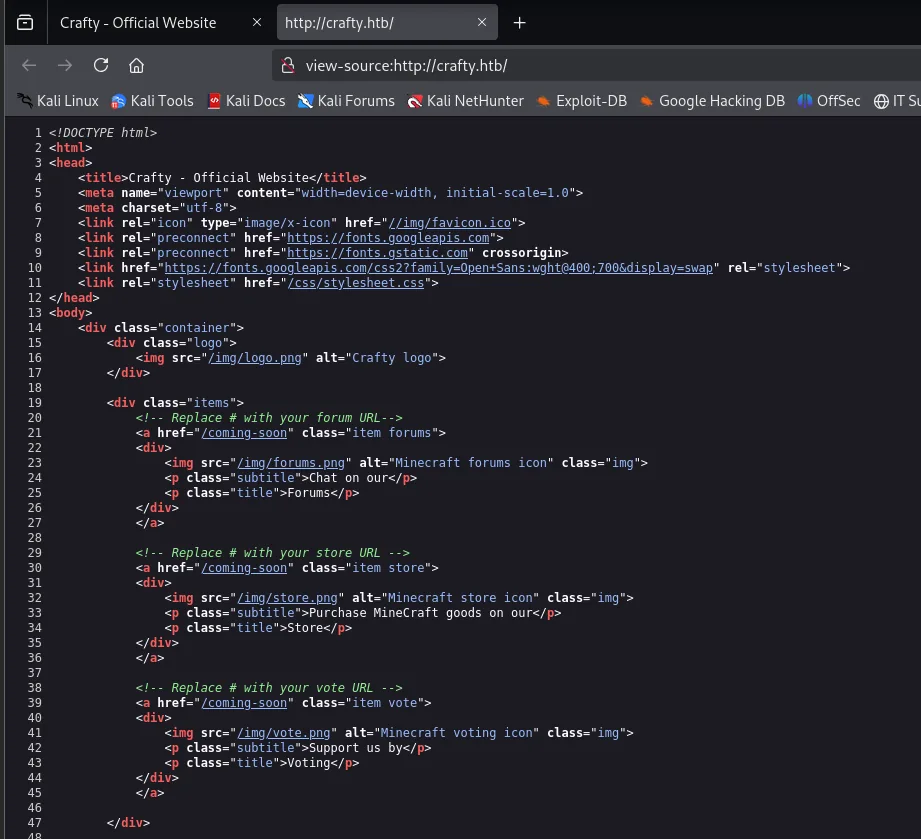Open the /img/store.png link
Viewport: 921px width, 839px height.
(288, 598)
